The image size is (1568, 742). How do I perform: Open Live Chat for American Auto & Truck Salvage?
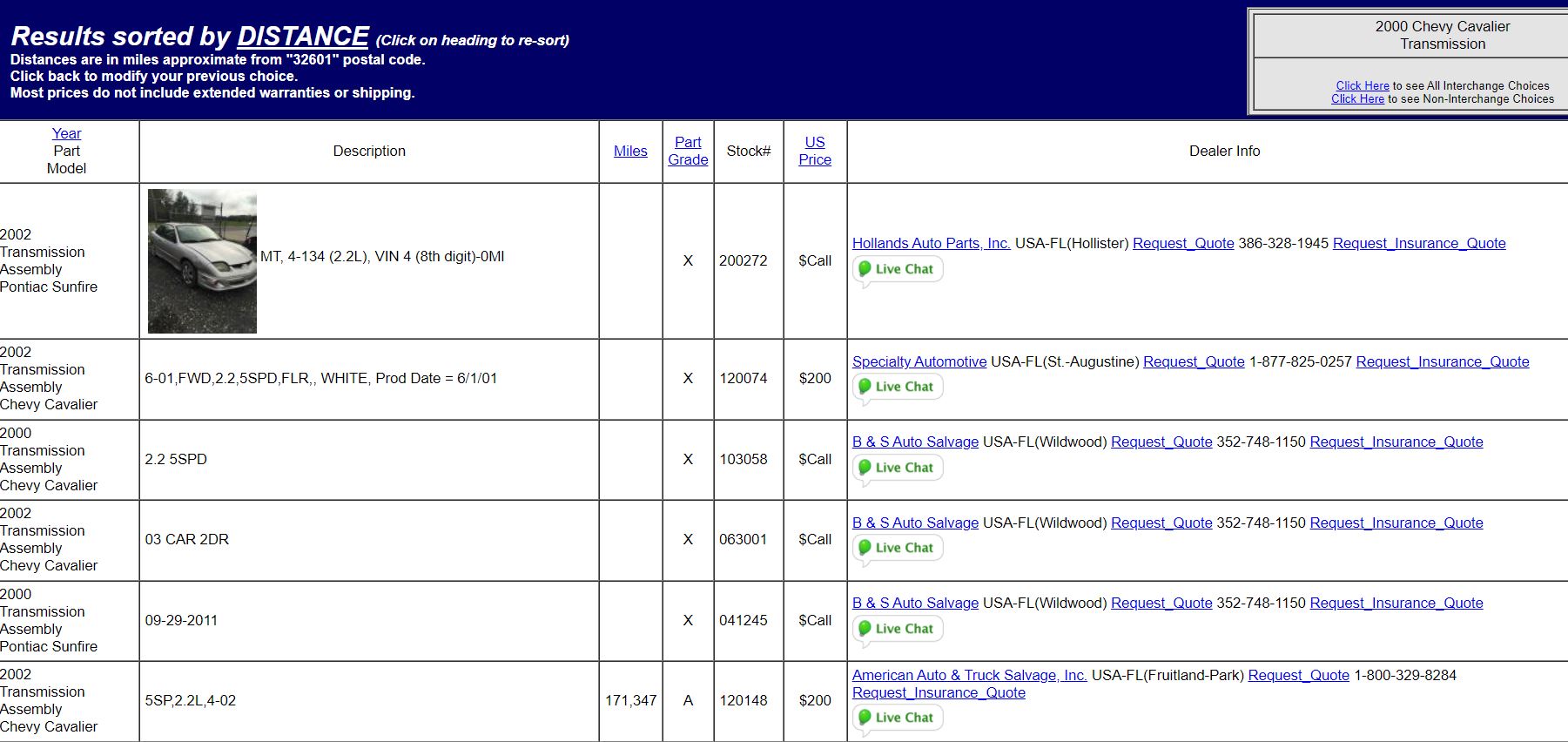pos(898,718)
